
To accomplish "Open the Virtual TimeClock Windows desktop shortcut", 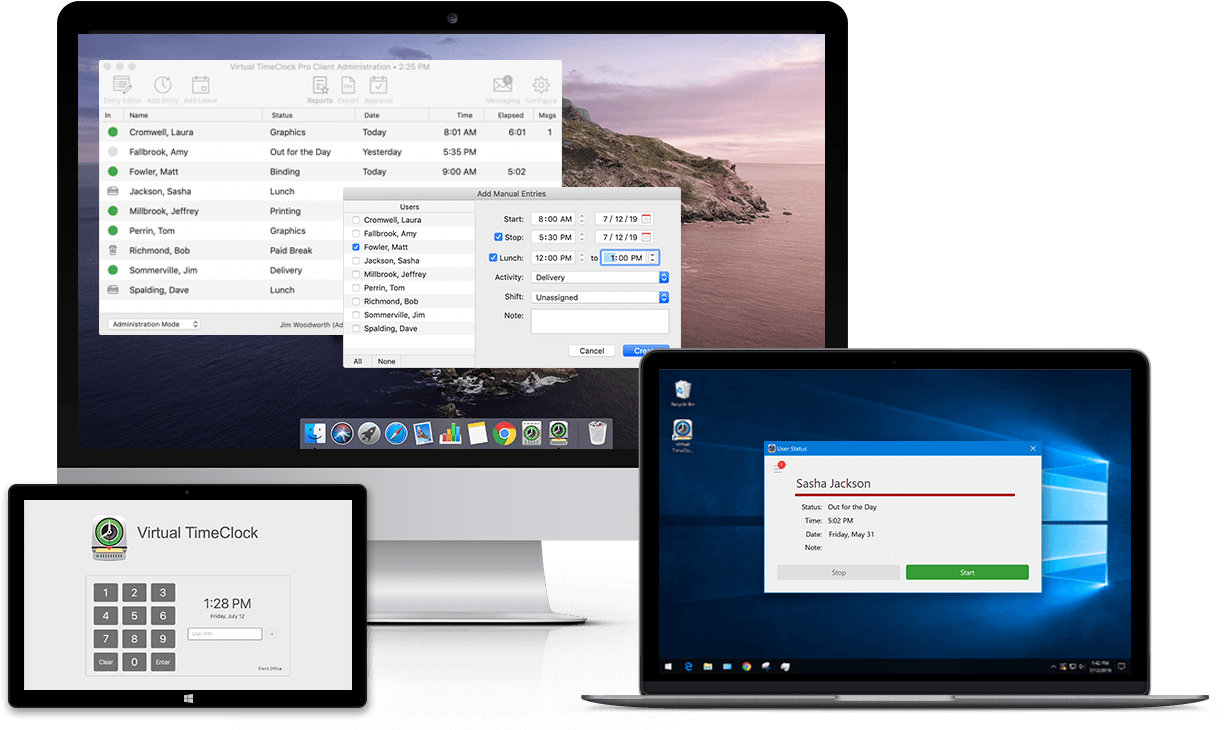I will pyautogui.click(x=683, y=437).
